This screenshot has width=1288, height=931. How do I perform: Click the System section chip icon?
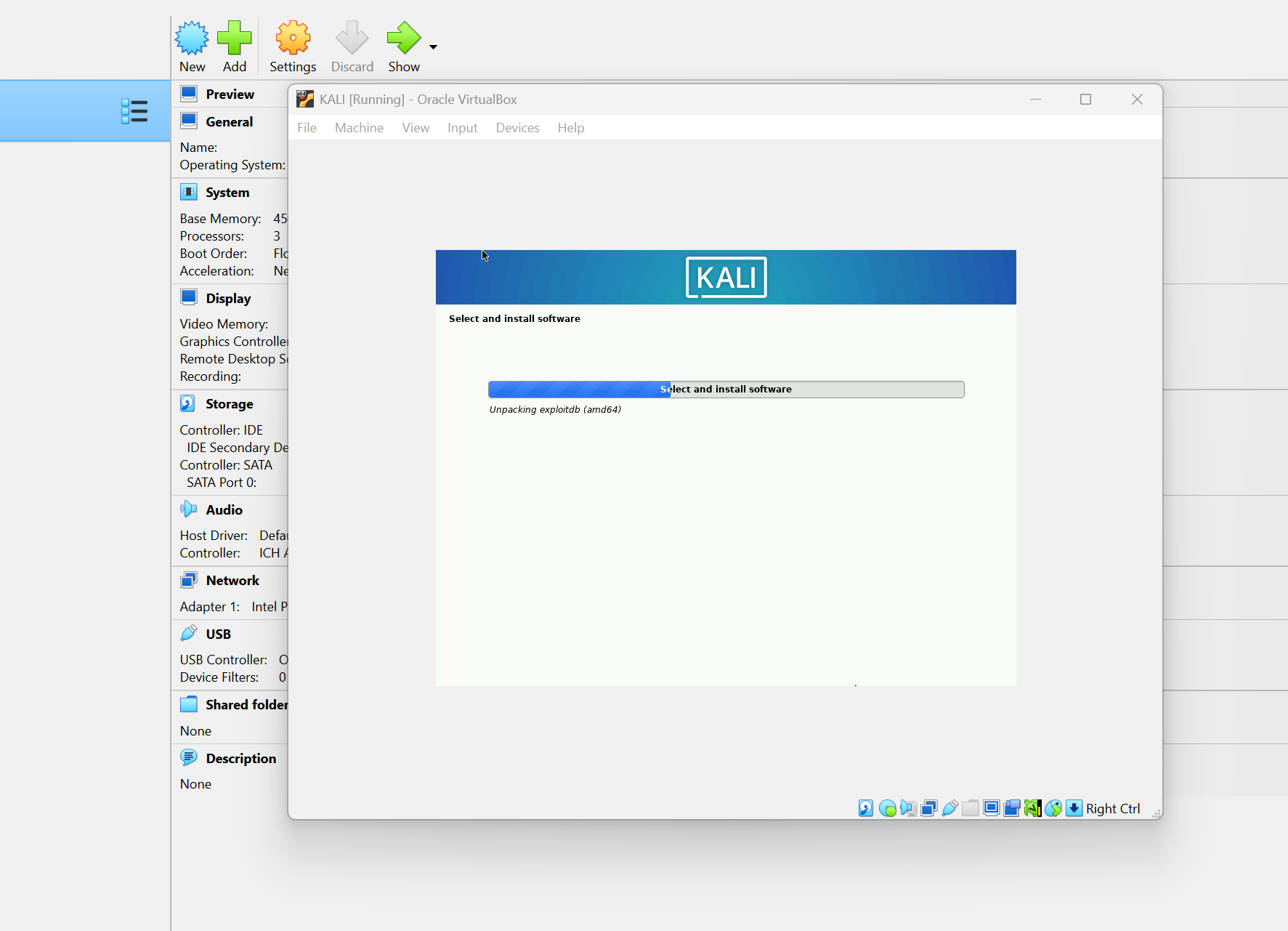[x=189, y=192]
